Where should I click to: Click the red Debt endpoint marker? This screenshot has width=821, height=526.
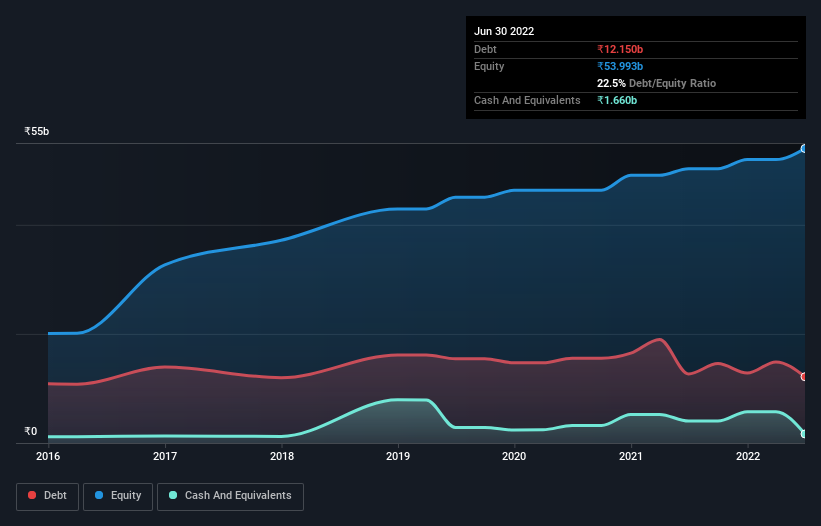tap(804, 376)
